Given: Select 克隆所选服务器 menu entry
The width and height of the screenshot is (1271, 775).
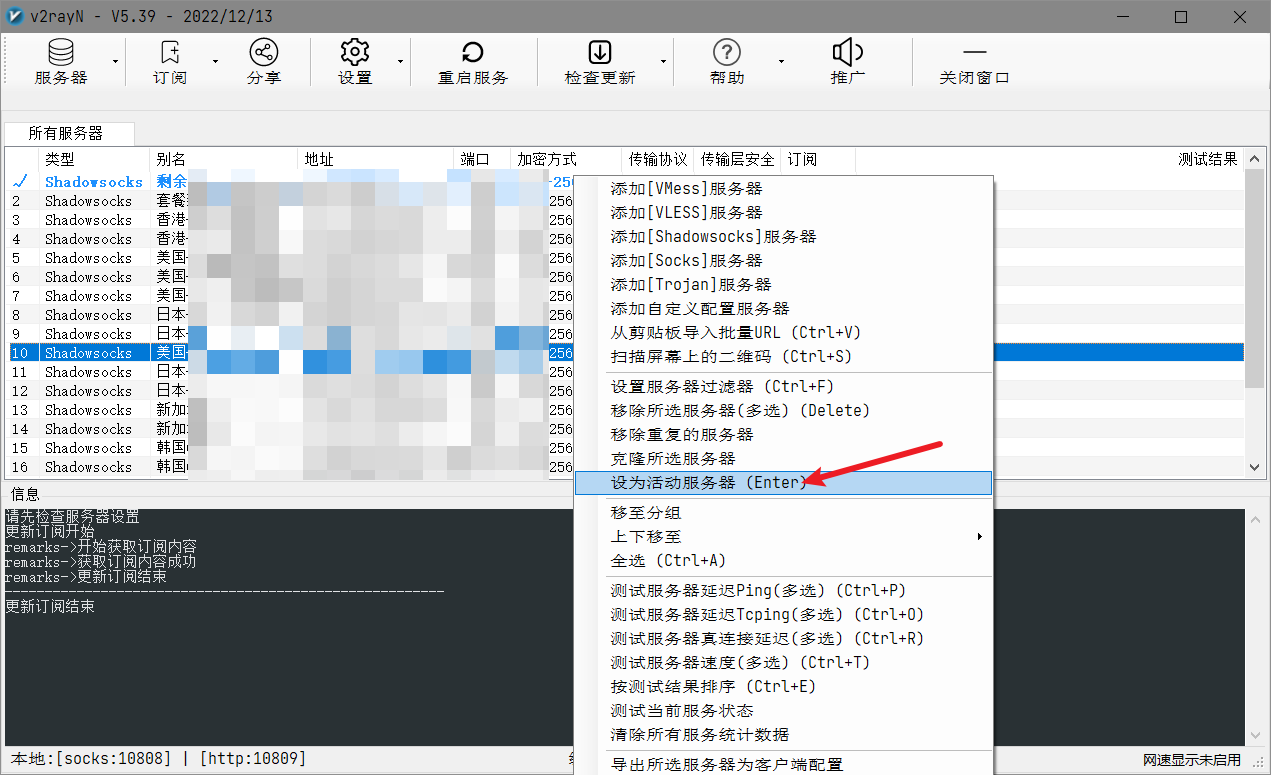Looking at the screenshot, I should (673, 458).
